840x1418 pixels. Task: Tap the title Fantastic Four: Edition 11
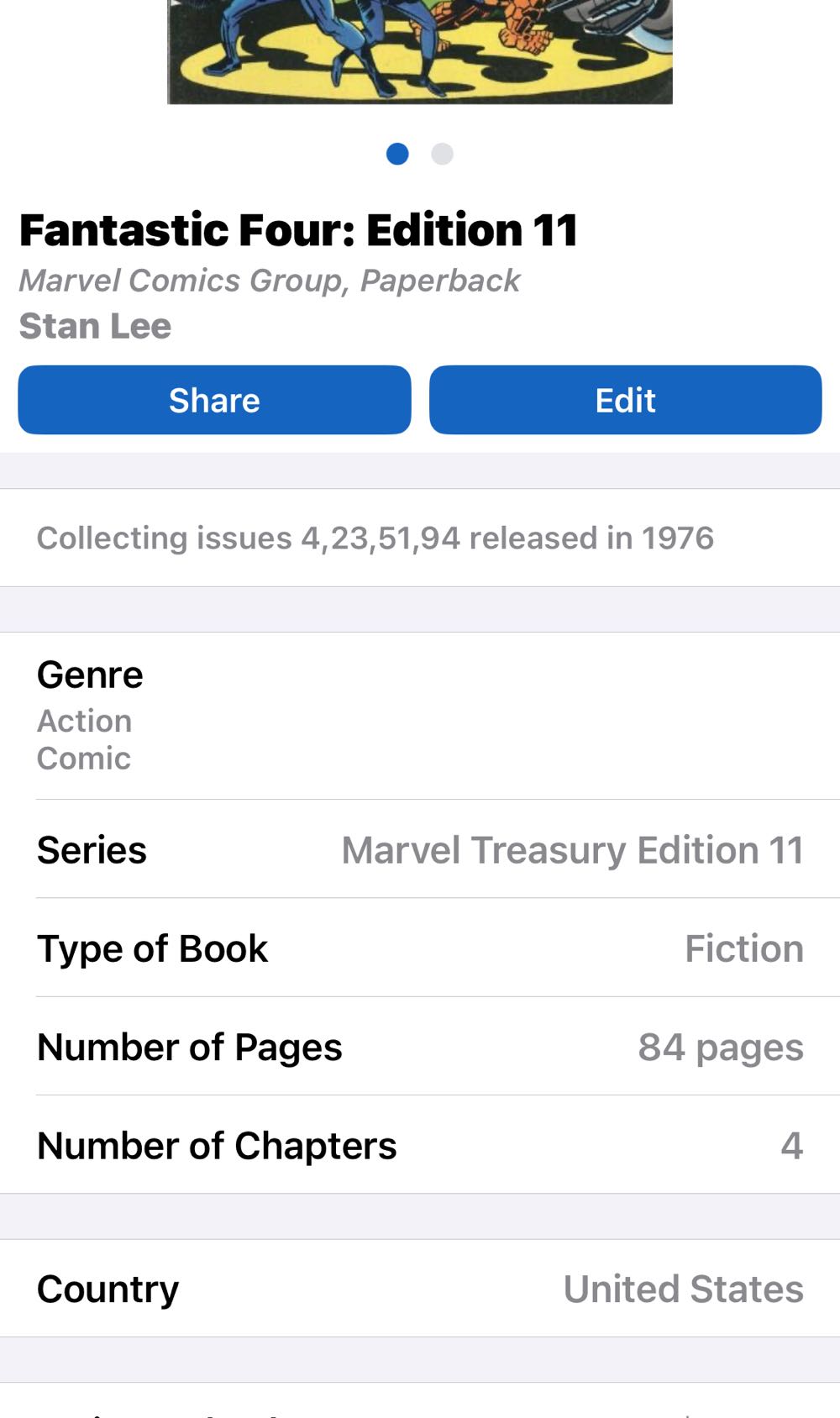(x=298, y=230)
